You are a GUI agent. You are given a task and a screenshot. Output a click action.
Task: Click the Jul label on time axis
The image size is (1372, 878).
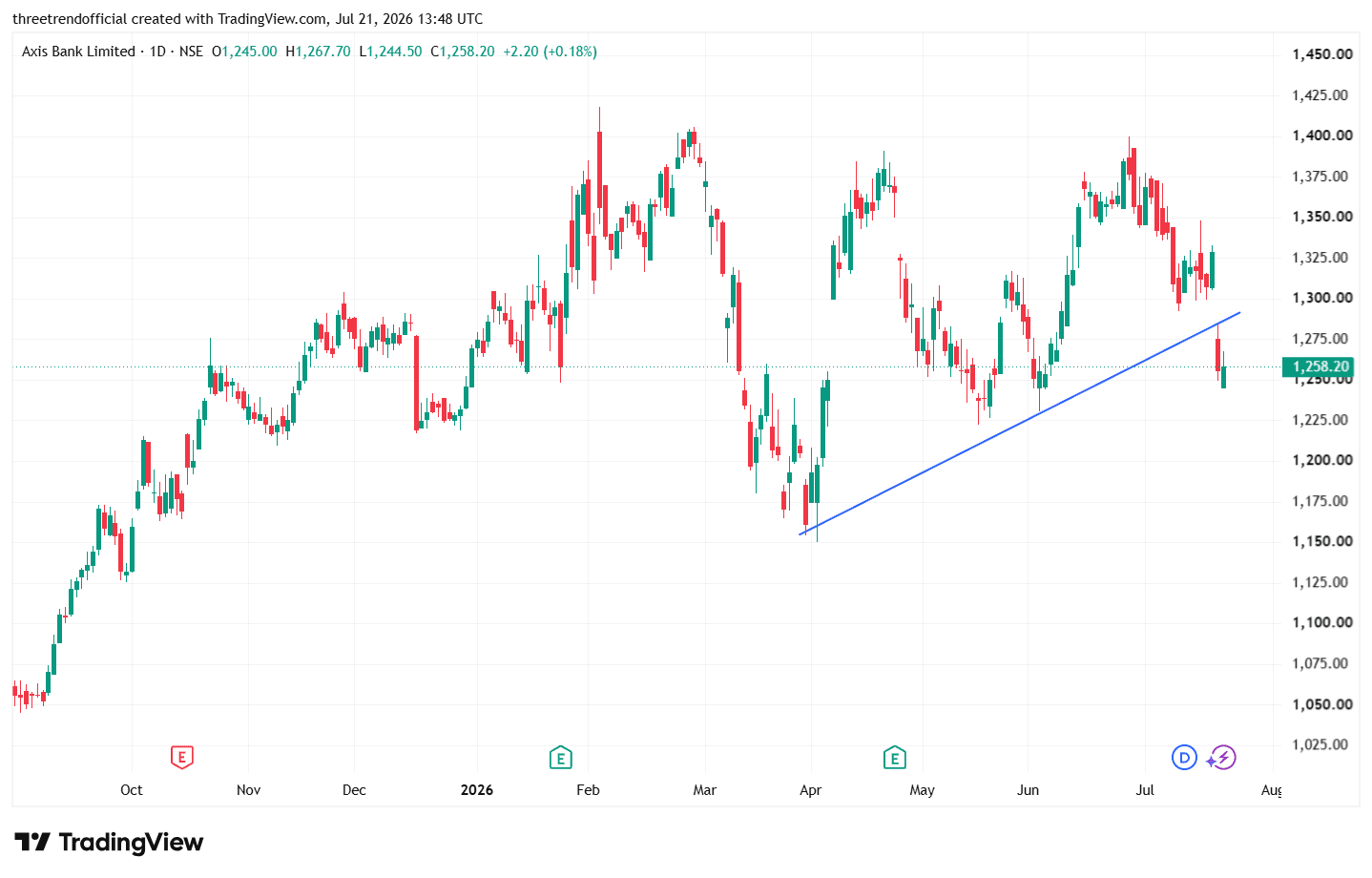1145,790
